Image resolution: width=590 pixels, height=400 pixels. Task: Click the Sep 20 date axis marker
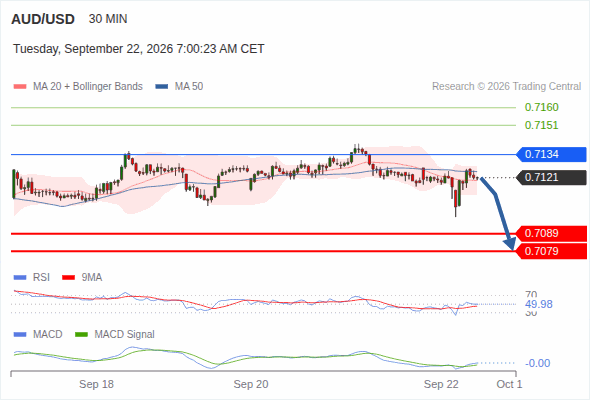click(x=251, y=384)
